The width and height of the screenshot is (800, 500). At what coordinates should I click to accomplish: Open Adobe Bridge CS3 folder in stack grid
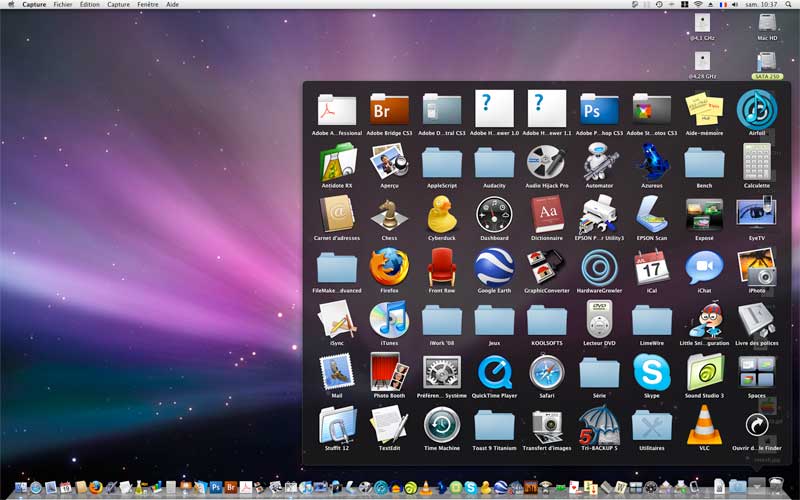389,109
